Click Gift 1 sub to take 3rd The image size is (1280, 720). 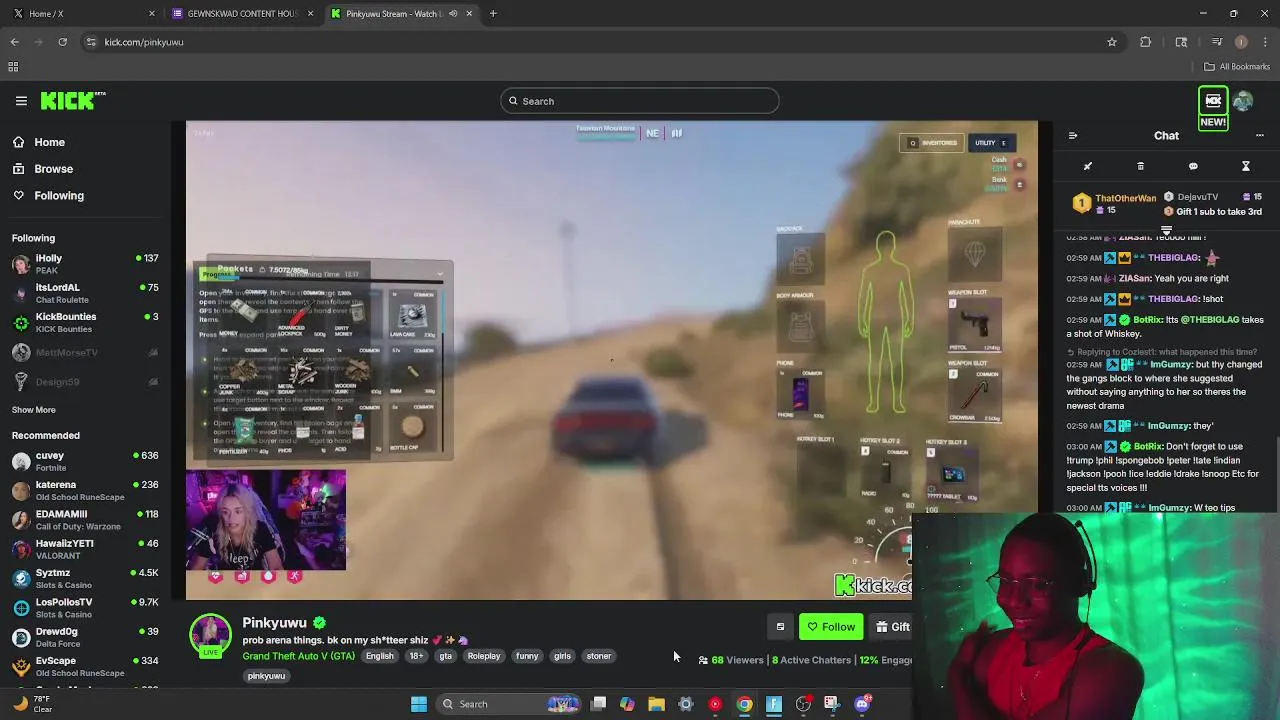[1213, 212]
